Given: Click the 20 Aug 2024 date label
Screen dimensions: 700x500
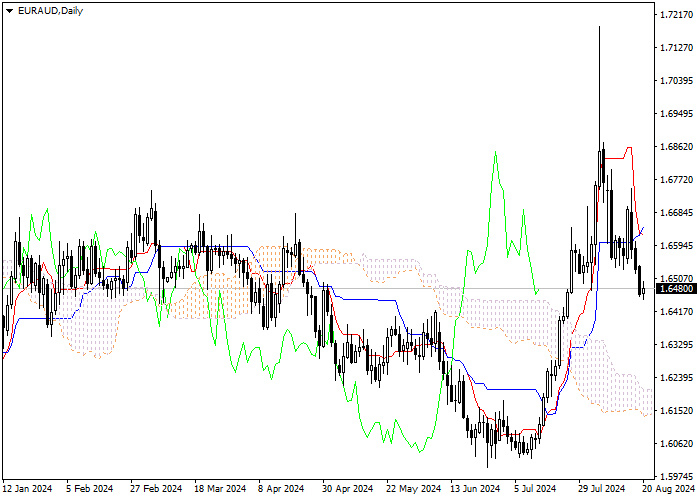Looking at the screenshot, I should 668,489.
